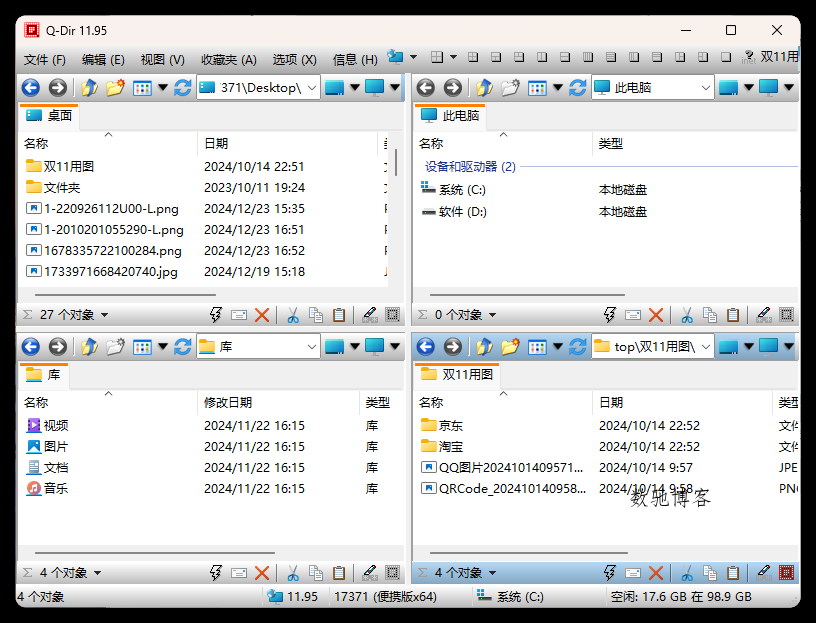Click cut scissors in 桌面 pane
816x623 pixels.
click(293, 315)
